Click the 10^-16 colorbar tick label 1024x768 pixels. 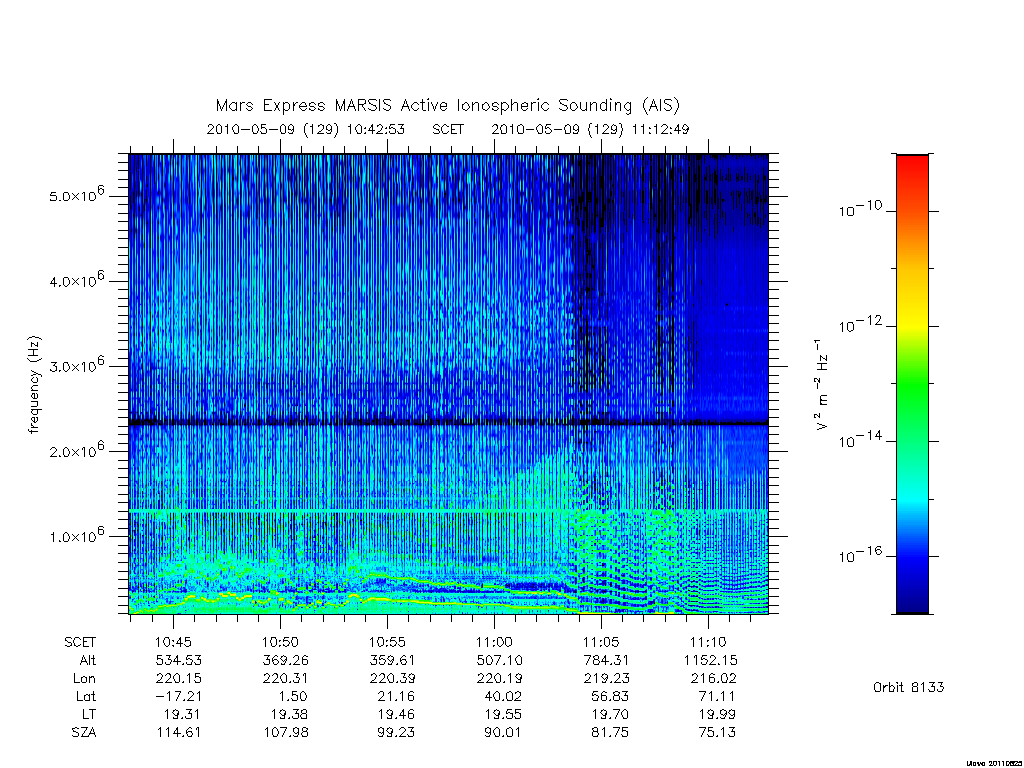[x=860, y=555]
